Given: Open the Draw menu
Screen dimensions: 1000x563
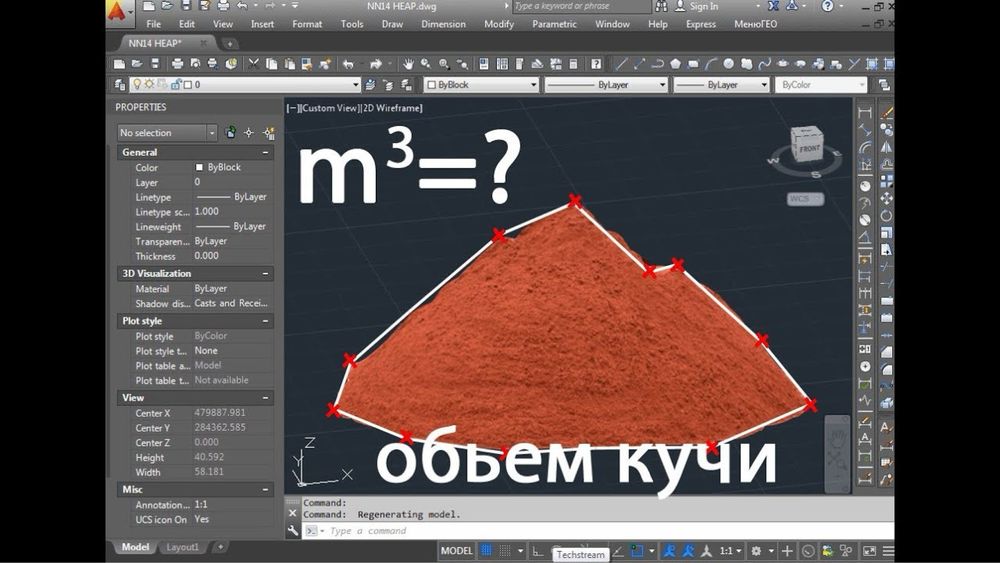Looking at the screenshot, I should [392, 24].
